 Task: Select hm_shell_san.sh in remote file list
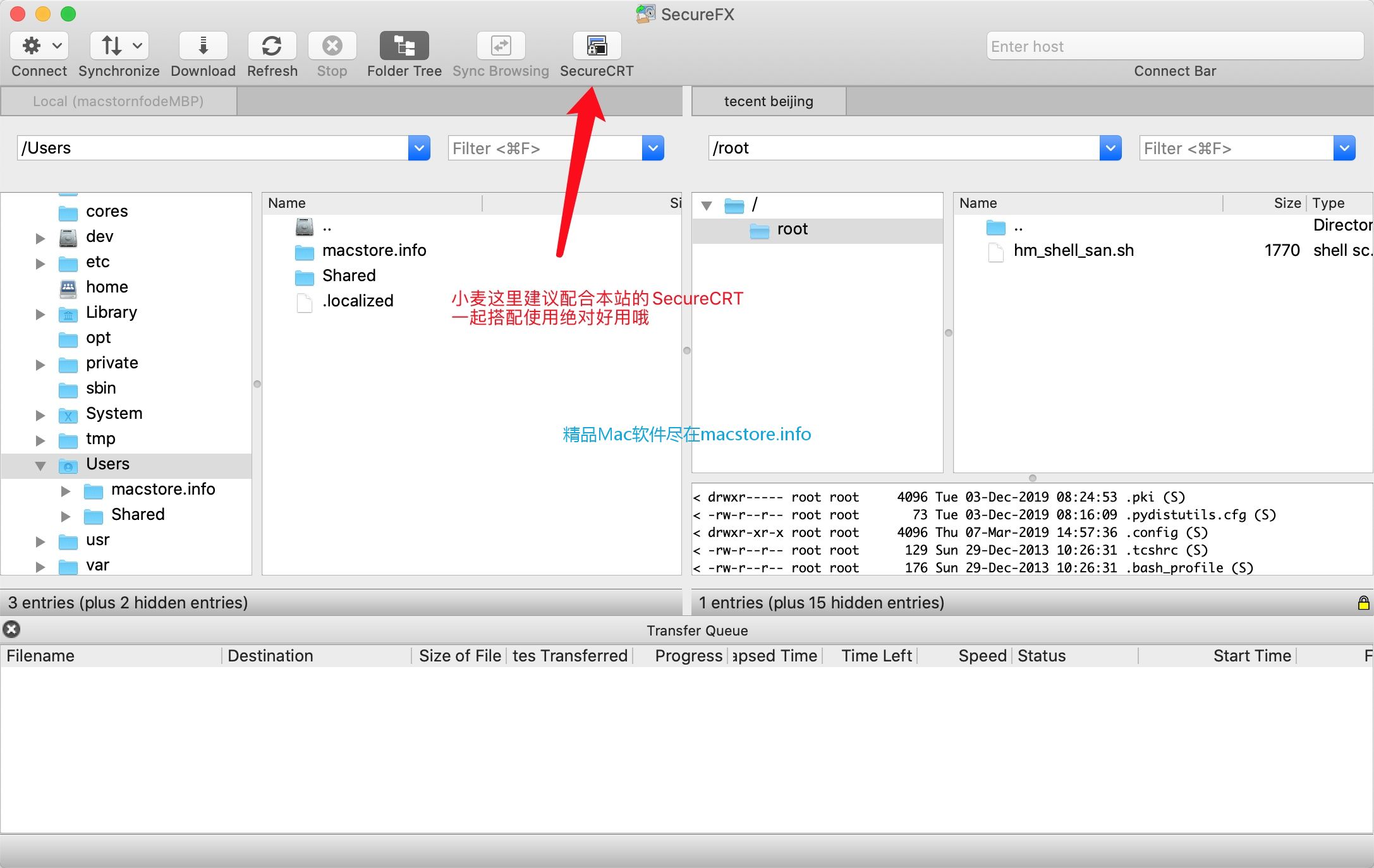pos(1163,251)
